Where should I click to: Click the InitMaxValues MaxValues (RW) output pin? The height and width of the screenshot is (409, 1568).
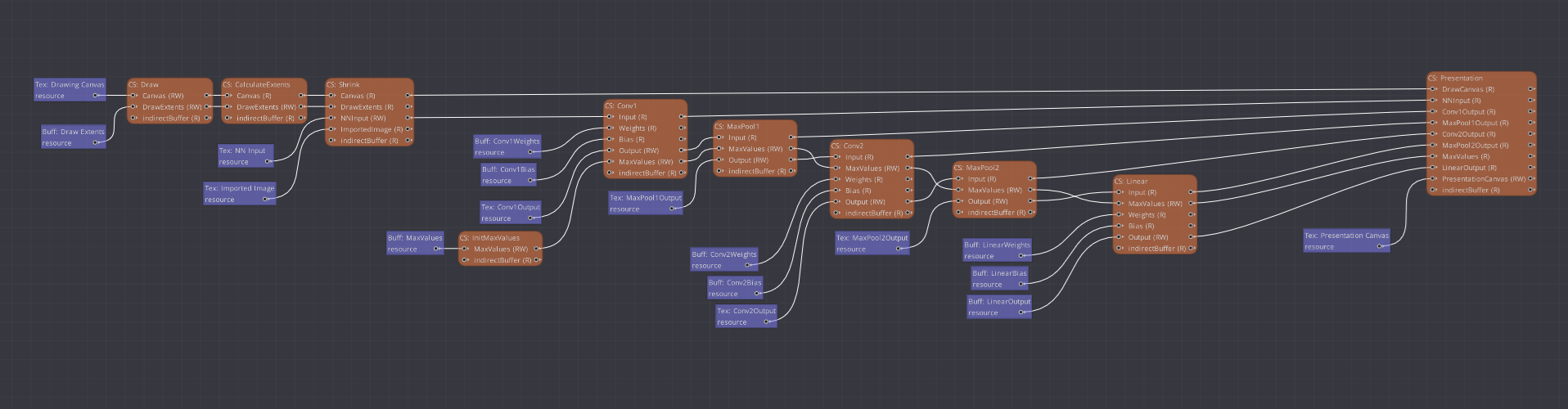(x=537, y=249)
